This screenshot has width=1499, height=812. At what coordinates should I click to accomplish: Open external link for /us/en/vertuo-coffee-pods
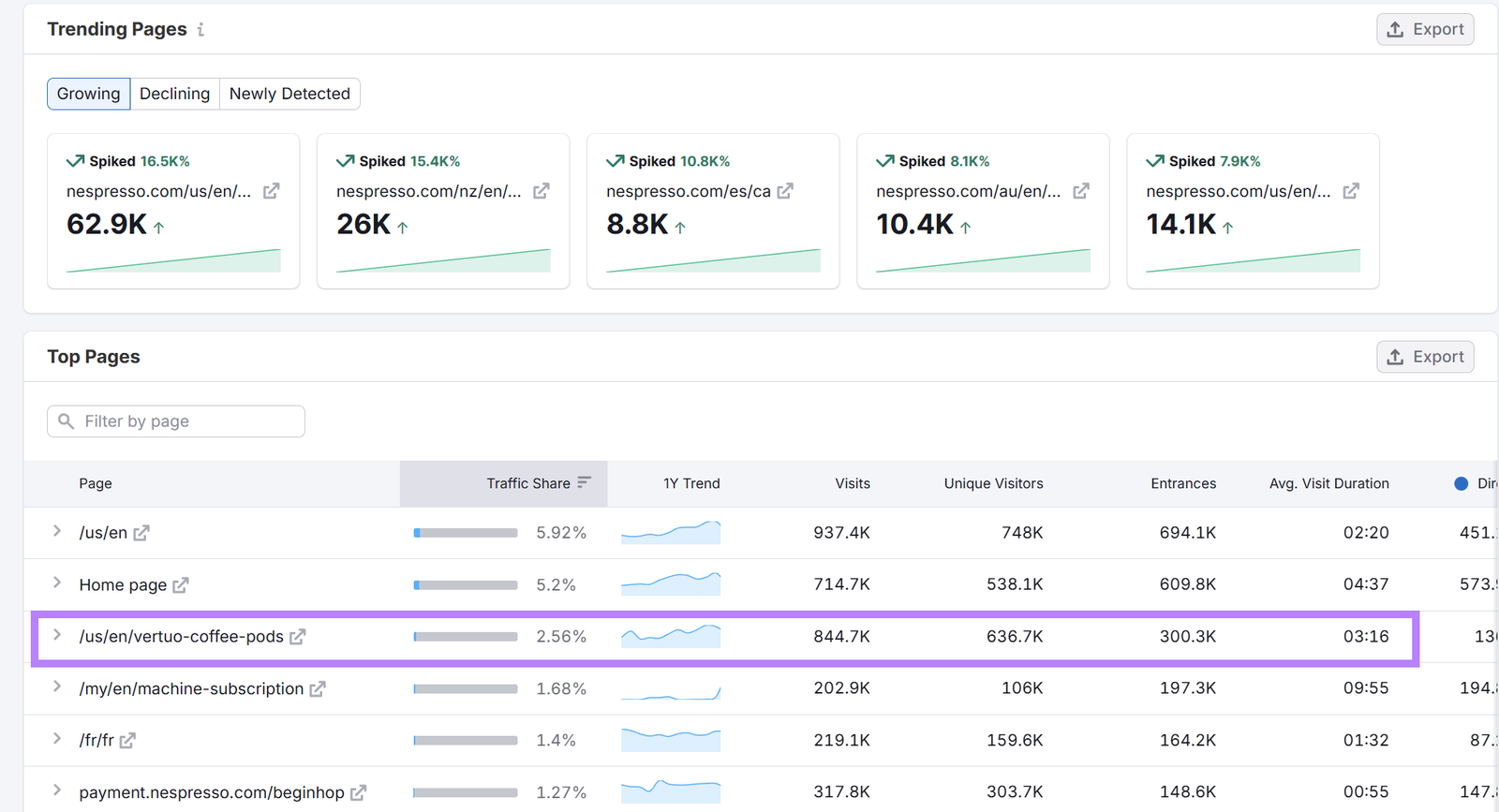[297, 637]
